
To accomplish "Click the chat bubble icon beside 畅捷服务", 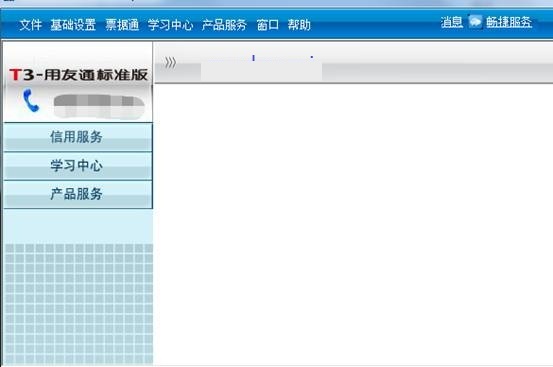I will click(x=475, y=22).
